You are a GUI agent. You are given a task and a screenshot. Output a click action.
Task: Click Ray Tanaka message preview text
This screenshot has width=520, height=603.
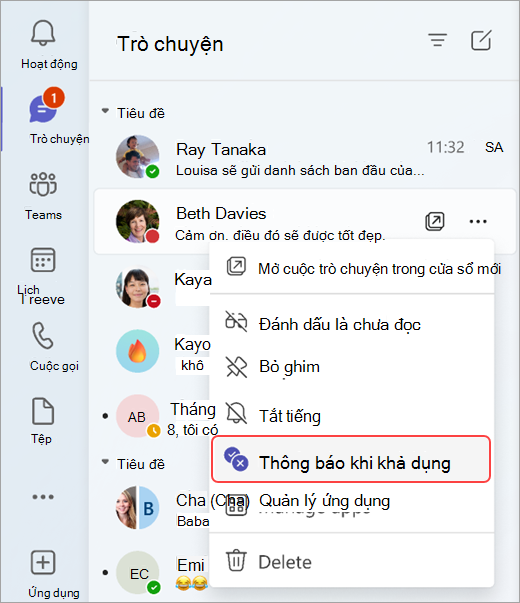pos(300,170)
